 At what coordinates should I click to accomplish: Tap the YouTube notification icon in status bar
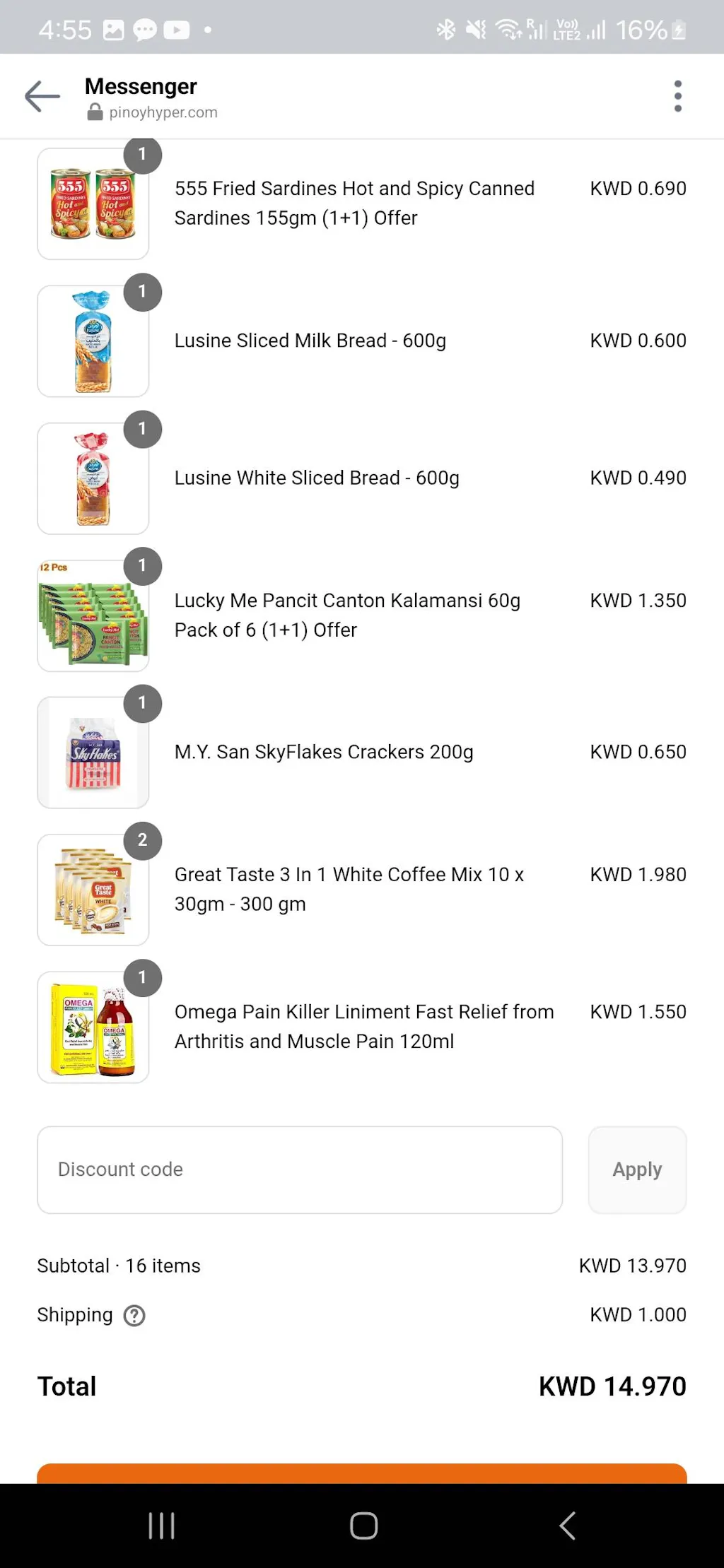point(177,30)
